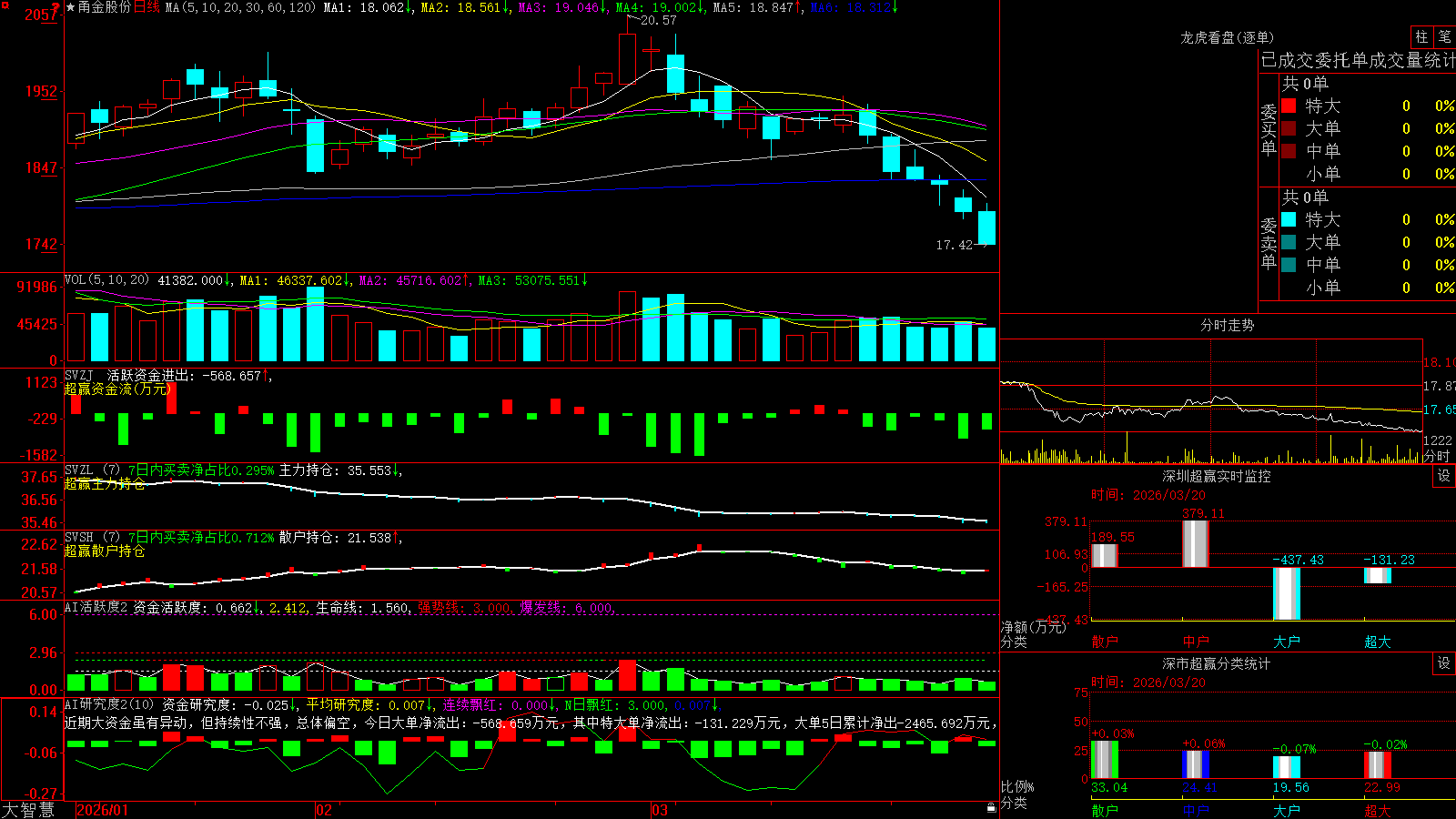Click the 时间: 2026/03/20 in 深圳超赢实时监控
Image resolution: width=1456 pixels, height=819 pixels.
point(1148,495)
